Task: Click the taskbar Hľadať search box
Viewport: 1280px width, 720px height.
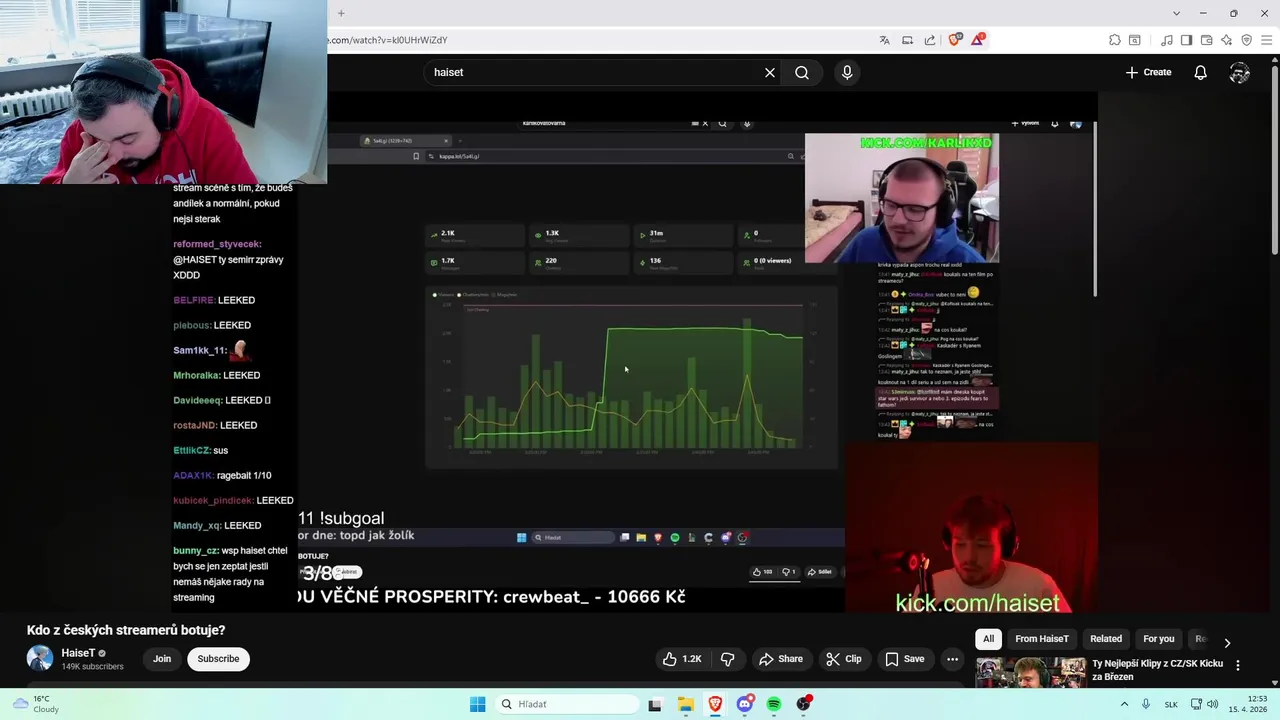Action: 568,704
